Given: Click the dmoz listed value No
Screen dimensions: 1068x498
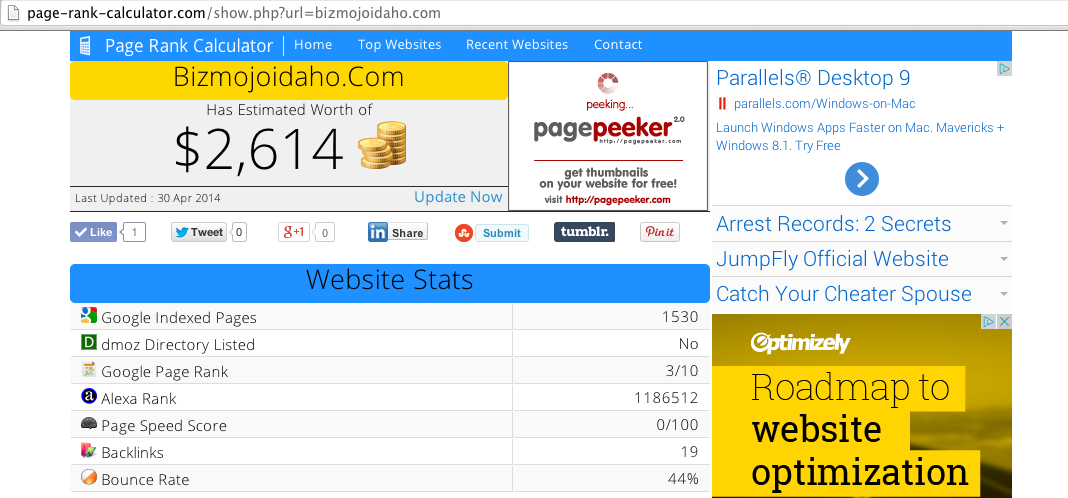Looking at the screenshot, I should [x=689, y=344].
